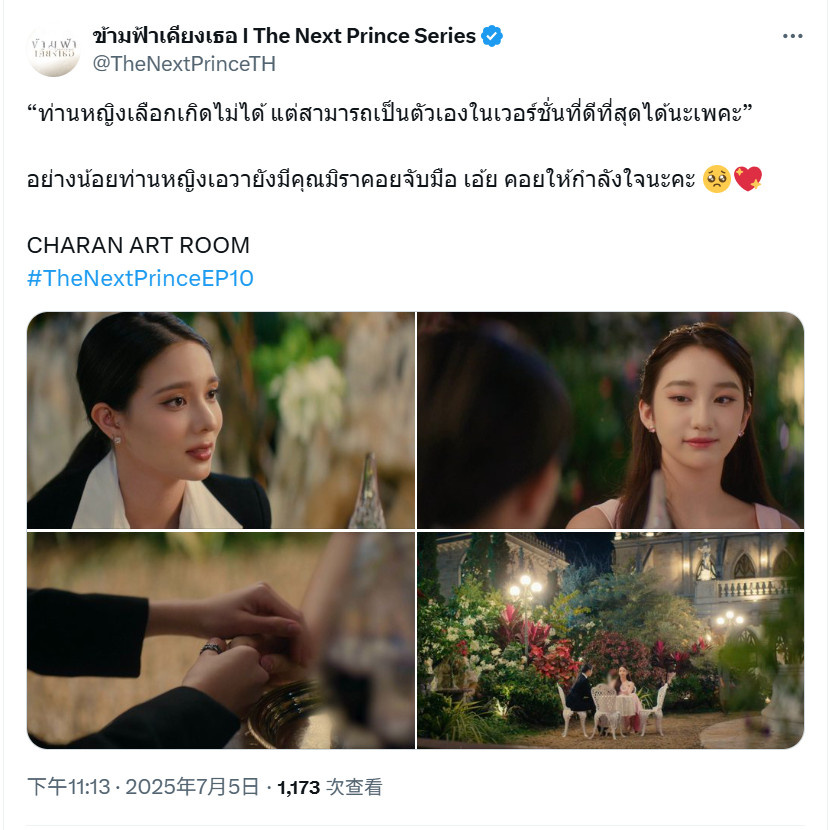Click the 1,173 次查看 view count

click(330, 787)
